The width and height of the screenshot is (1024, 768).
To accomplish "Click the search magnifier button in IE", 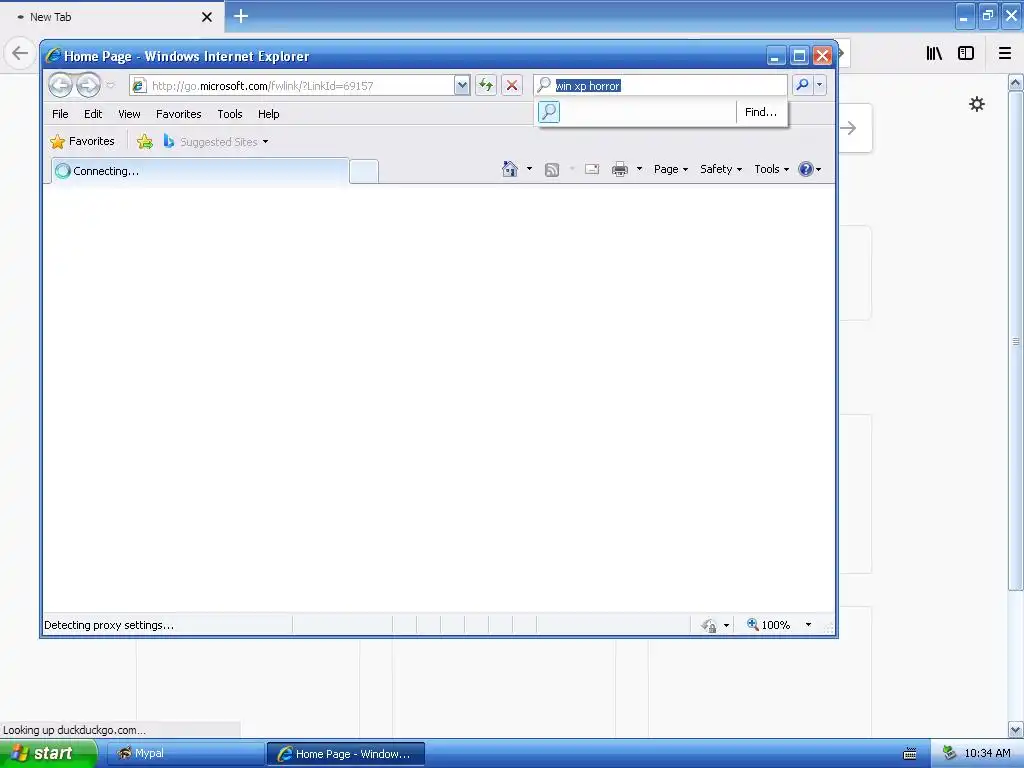I will click(802, 85).
